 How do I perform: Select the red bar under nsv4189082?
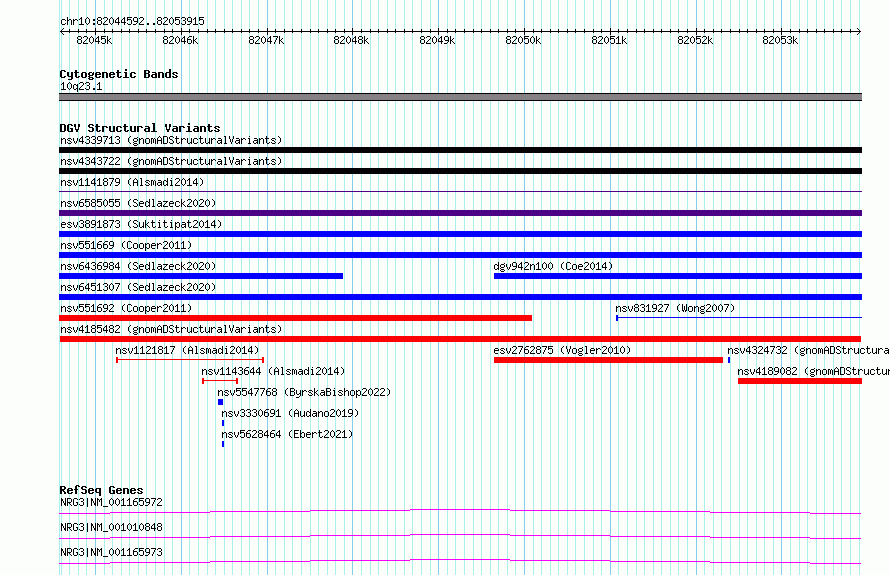tap(800, 381)
